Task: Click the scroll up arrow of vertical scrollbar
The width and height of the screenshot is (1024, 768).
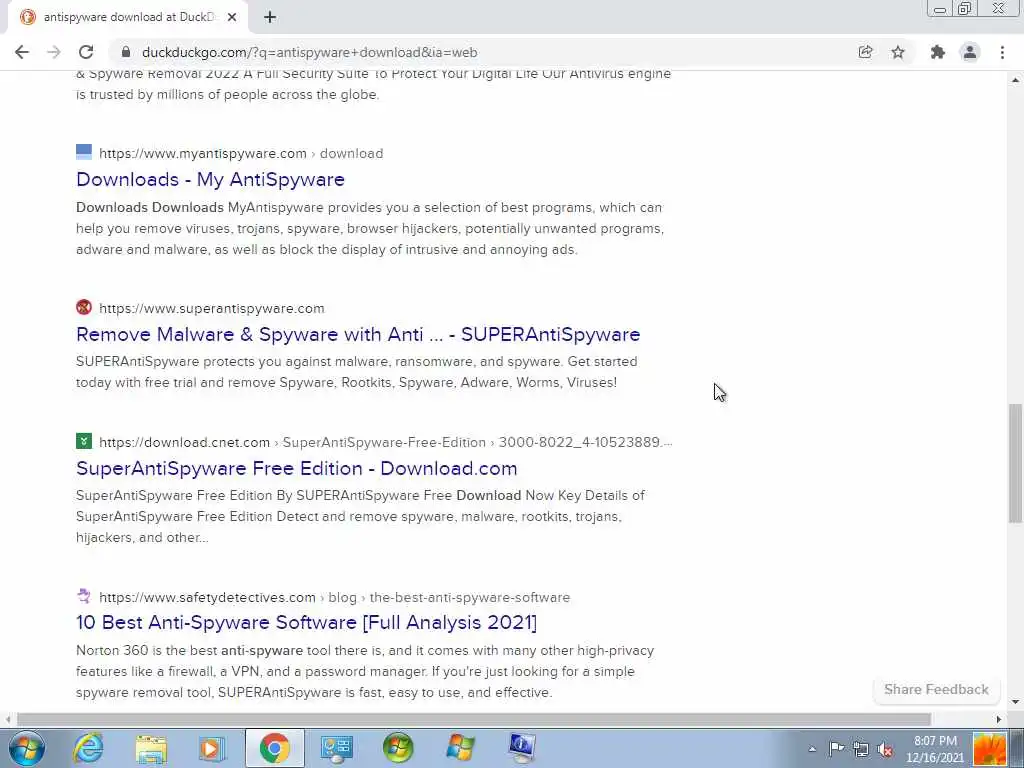Action: coord(1015,80)
